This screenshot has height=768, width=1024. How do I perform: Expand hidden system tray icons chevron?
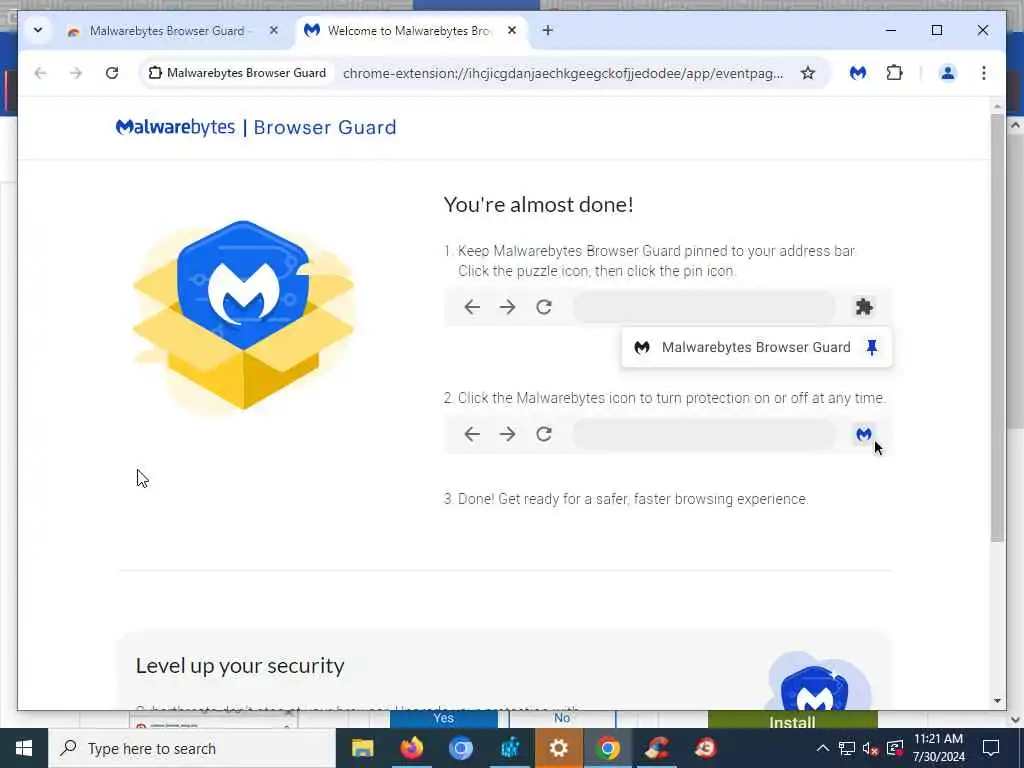pyautogui.click(x=823, y=748)
